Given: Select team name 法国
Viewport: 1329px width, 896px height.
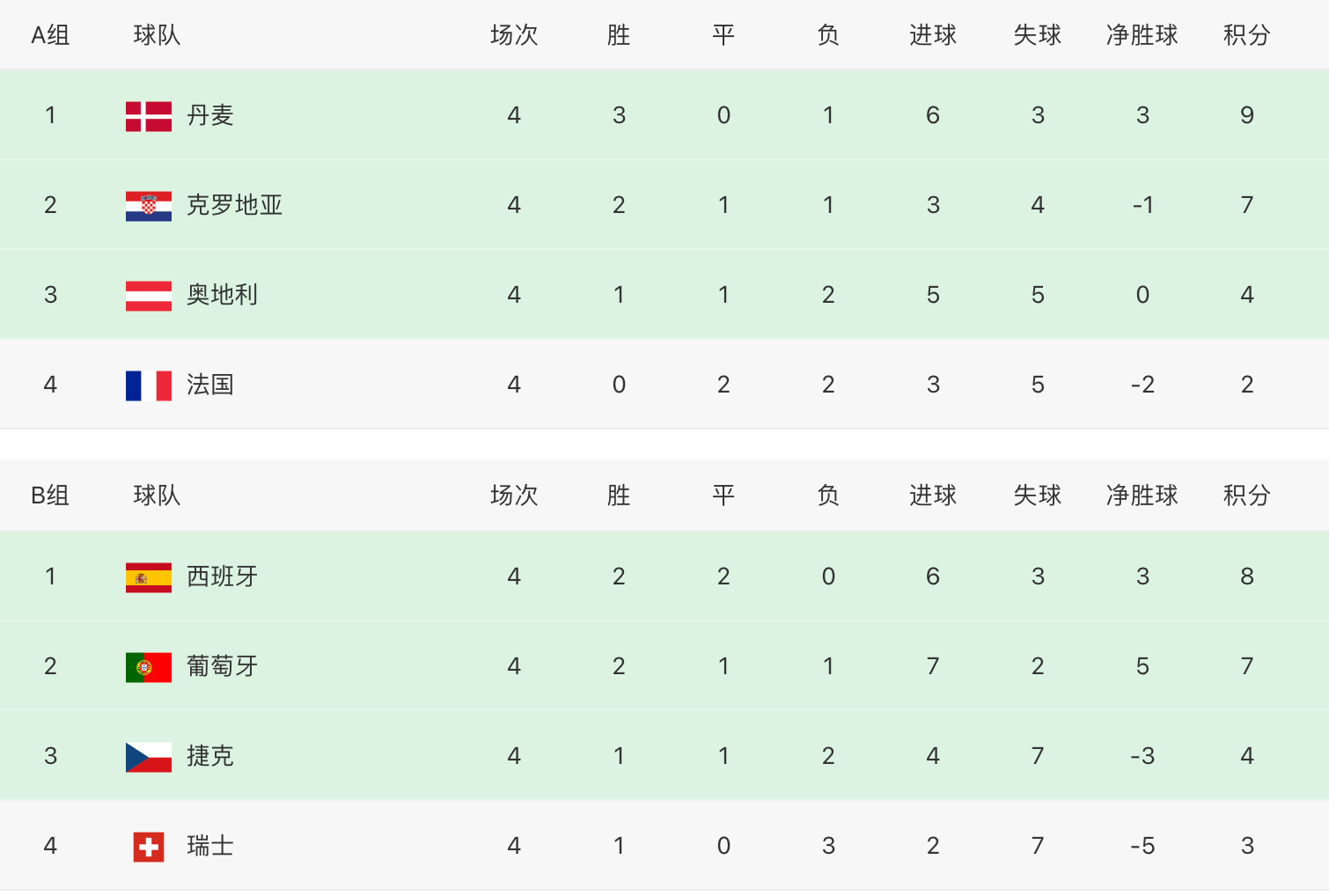Looking at the screenshot, I should tap(210, 385).
